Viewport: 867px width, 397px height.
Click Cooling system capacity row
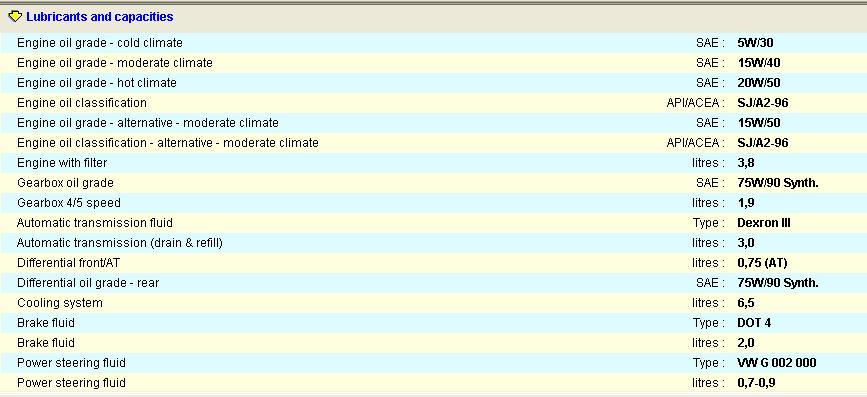[x=434, y=303]
